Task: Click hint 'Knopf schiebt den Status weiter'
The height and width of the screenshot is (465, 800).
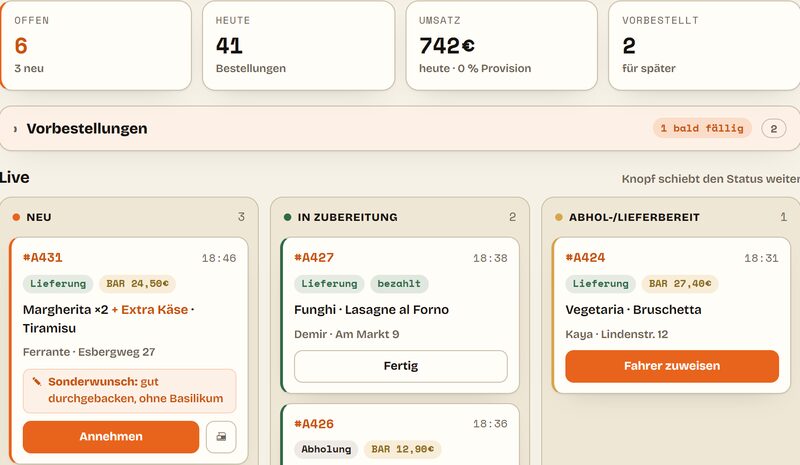Action: [711, 179]
